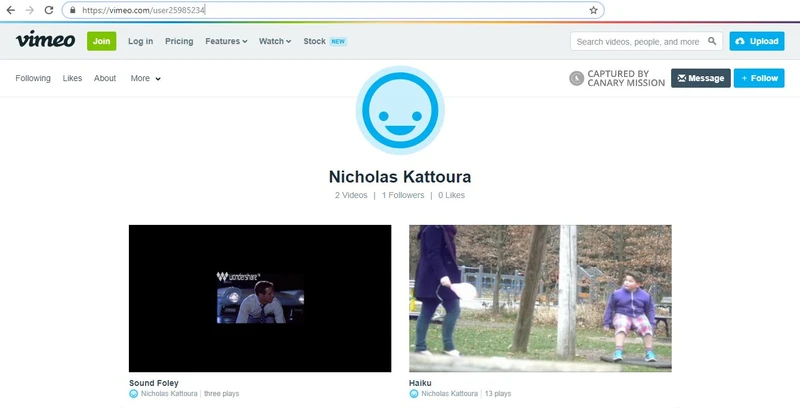Click the browser back arrow
The height and width of the screenshot is (408, 800).
11,10
